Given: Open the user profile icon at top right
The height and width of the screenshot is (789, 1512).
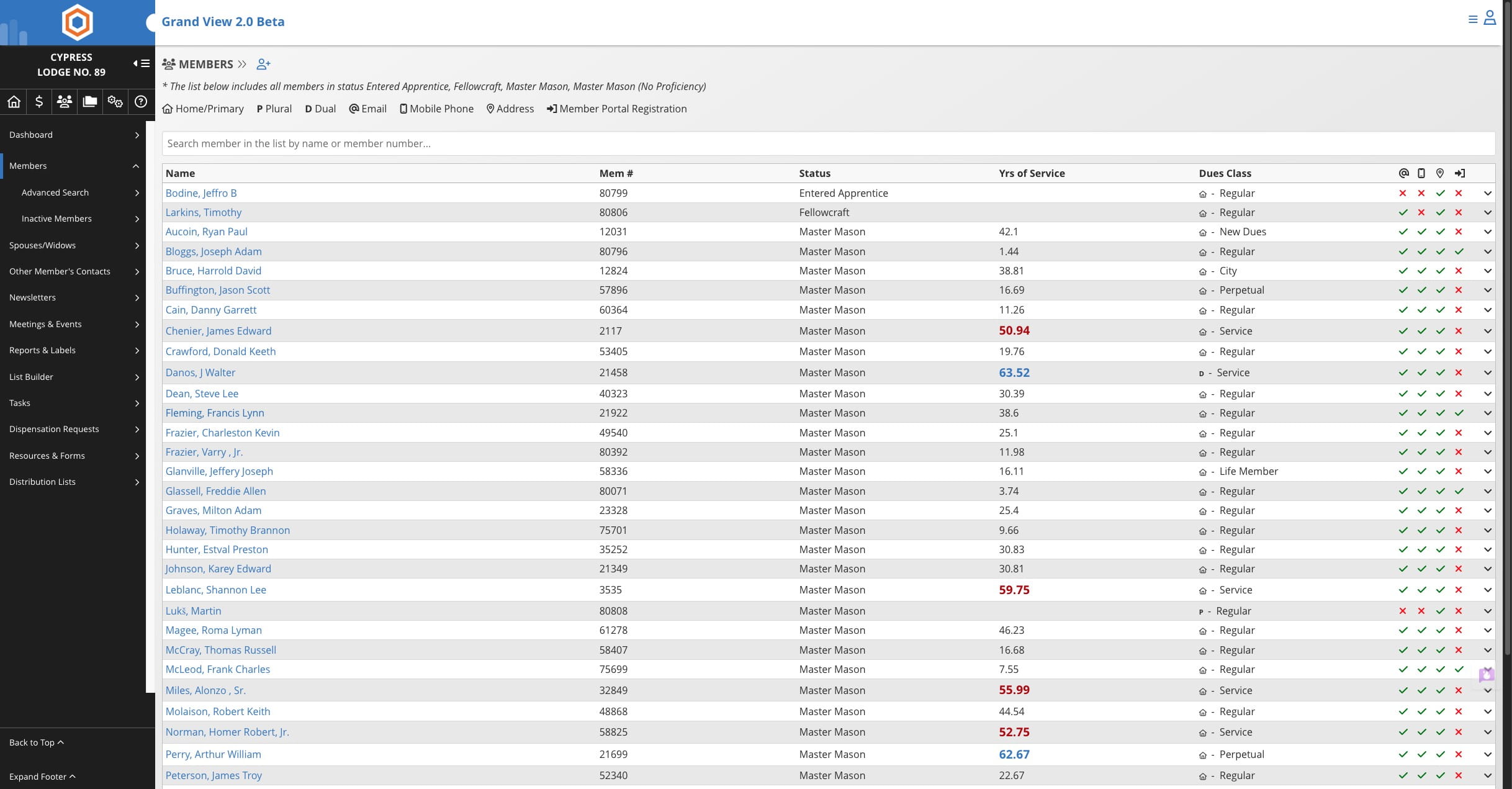Looking at the screenshot, I should point(1490,18).
